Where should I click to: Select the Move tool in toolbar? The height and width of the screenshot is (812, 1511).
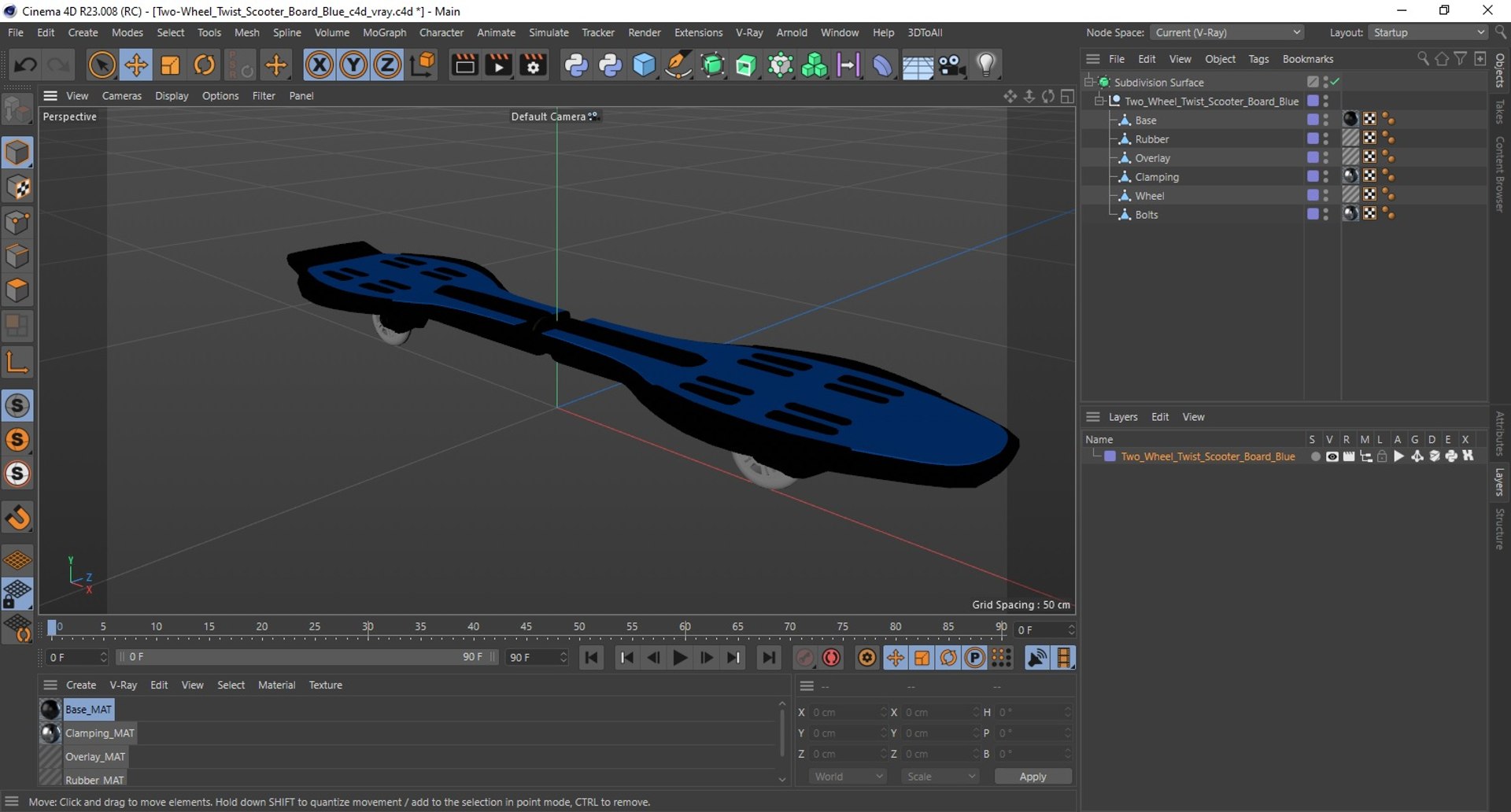136,65
